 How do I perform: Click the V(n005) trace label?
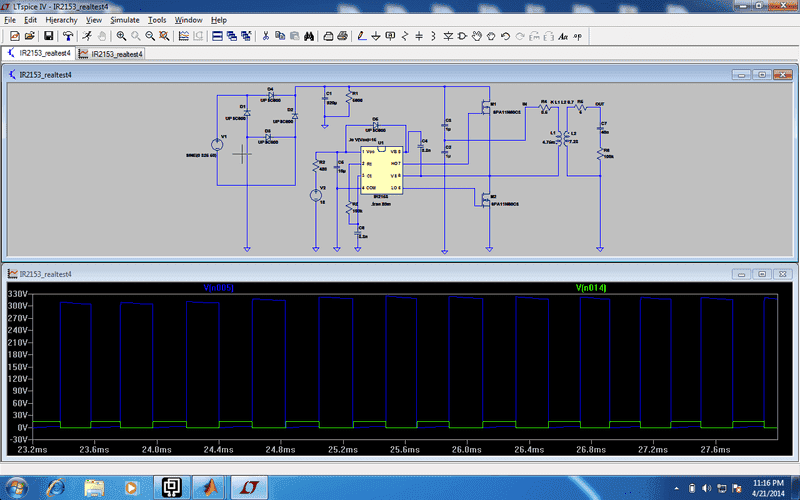point(218,288)
